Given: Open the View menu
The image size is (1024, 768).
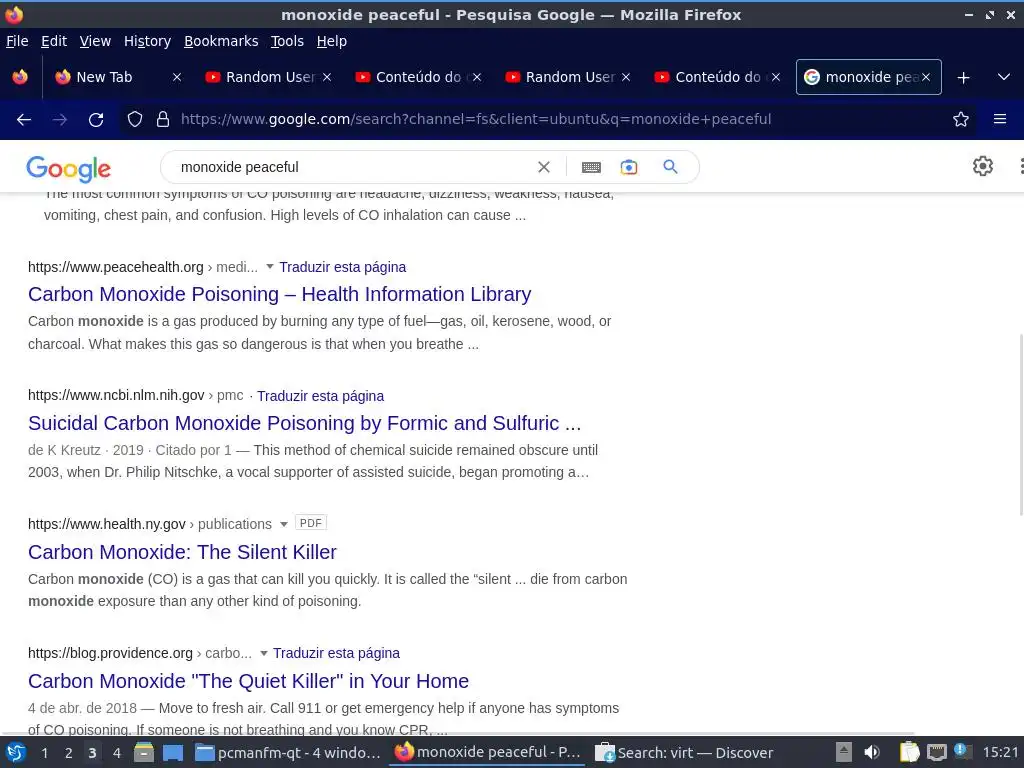Looking at the screenshot, I should click(x=95, y=41).
